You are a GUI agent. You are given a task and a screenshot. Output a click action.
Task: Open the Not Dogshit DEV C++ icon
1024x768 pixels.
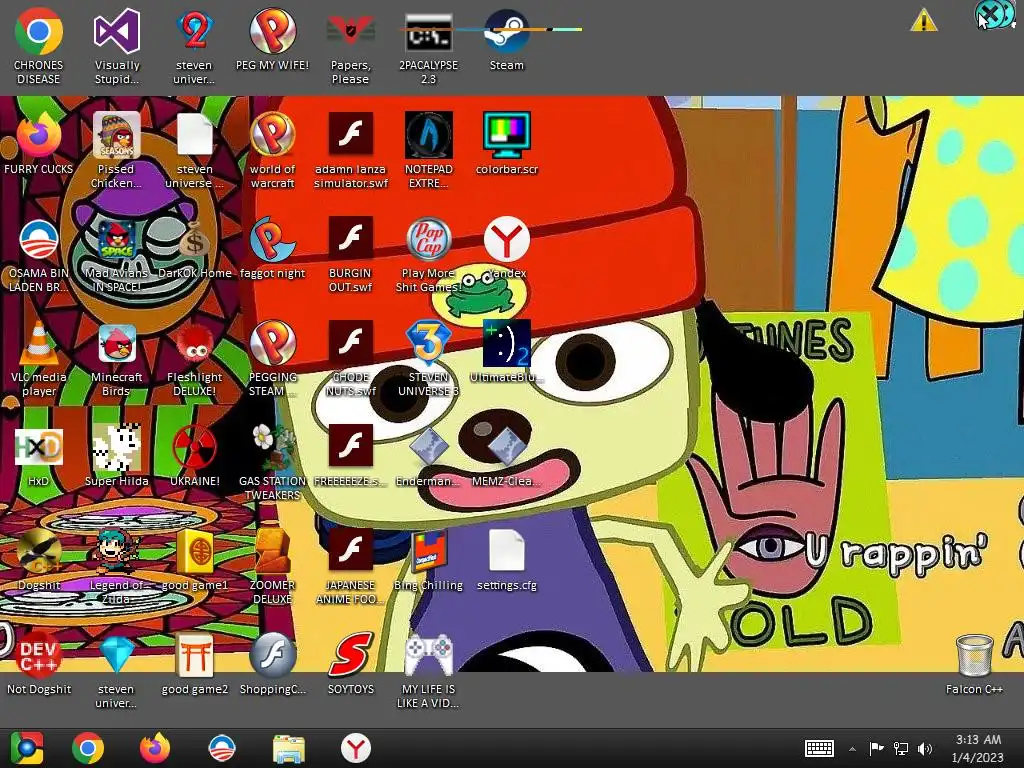(39, 654)
